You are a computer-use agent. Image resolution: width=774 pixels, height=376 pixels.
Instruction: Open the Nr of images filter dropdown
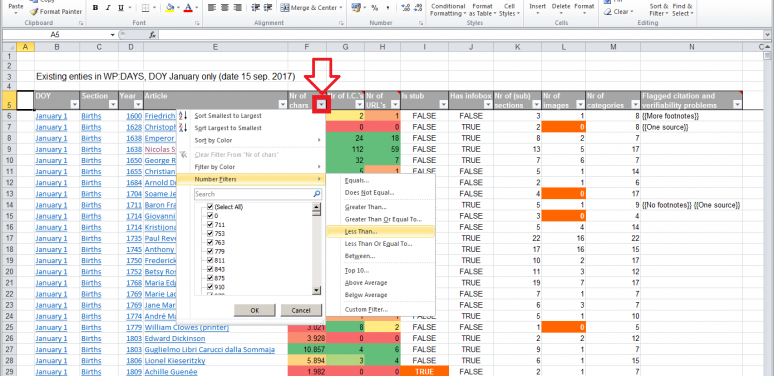pos(580,105)
